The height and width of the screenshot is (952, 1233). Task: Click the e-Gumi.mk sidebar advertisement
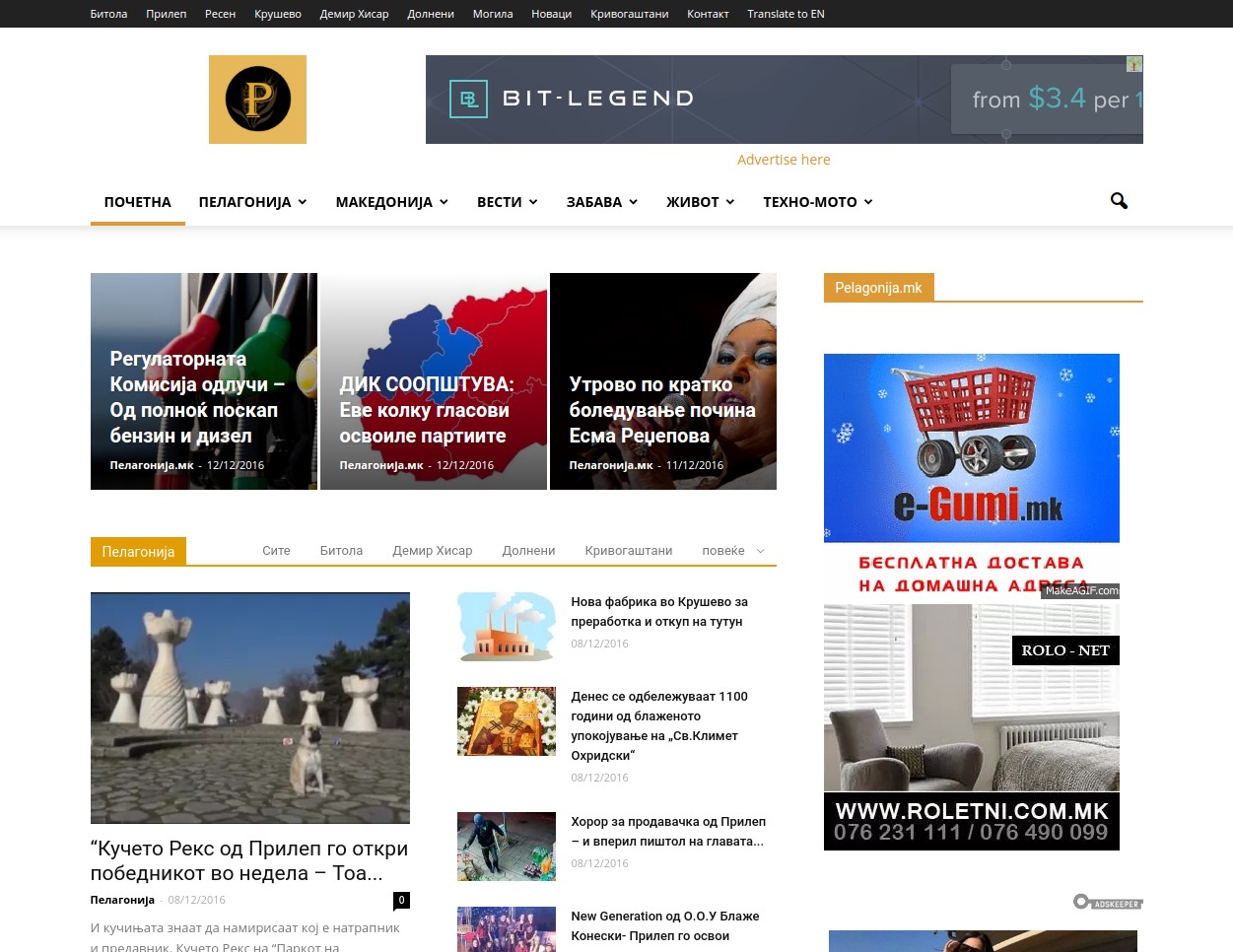click(x=971, y=473)
